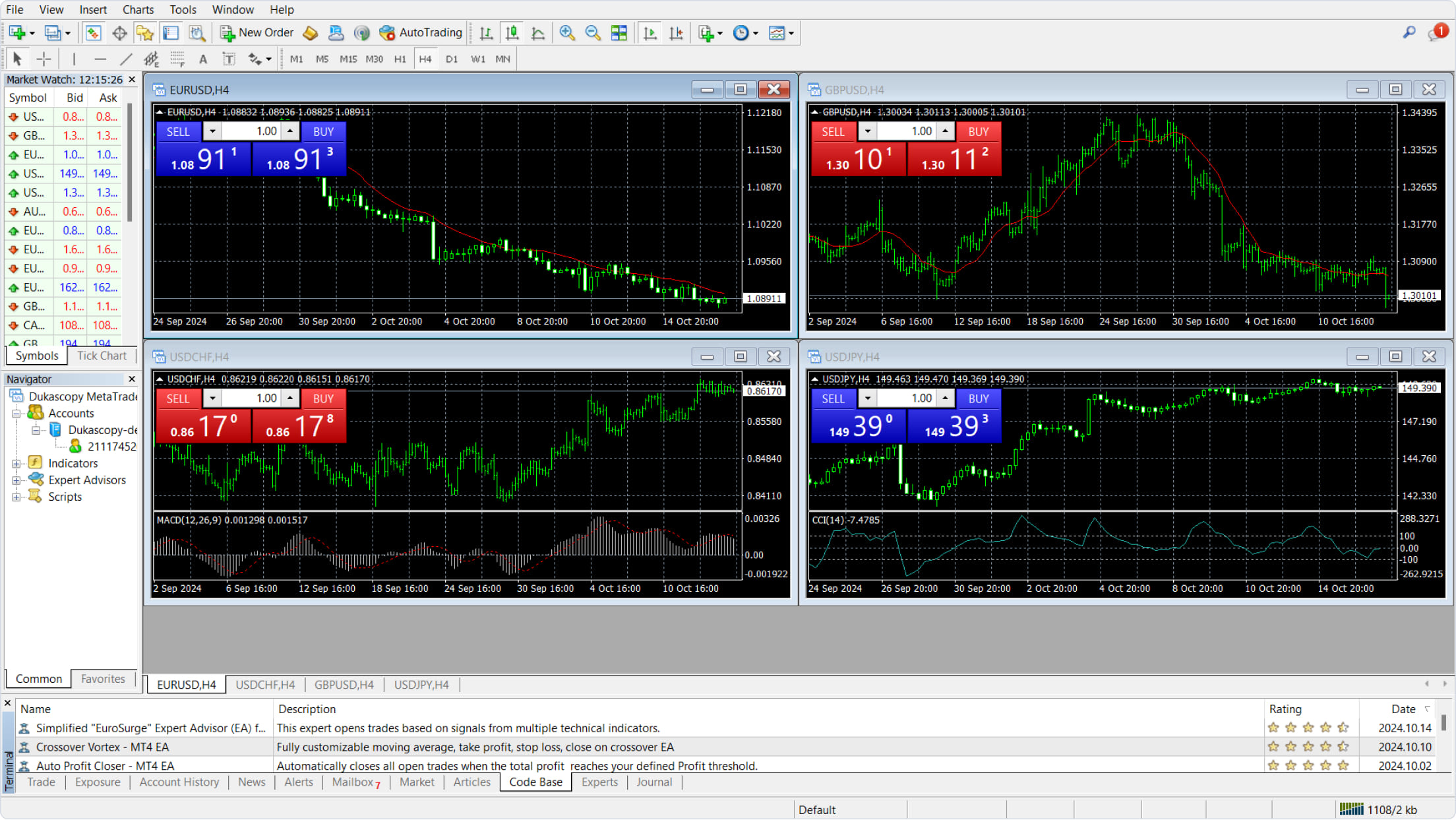Viewport: 1456px width, 820px height.
Task: Select the Fibonacci Retracement tool
Action: pos(177,59)
